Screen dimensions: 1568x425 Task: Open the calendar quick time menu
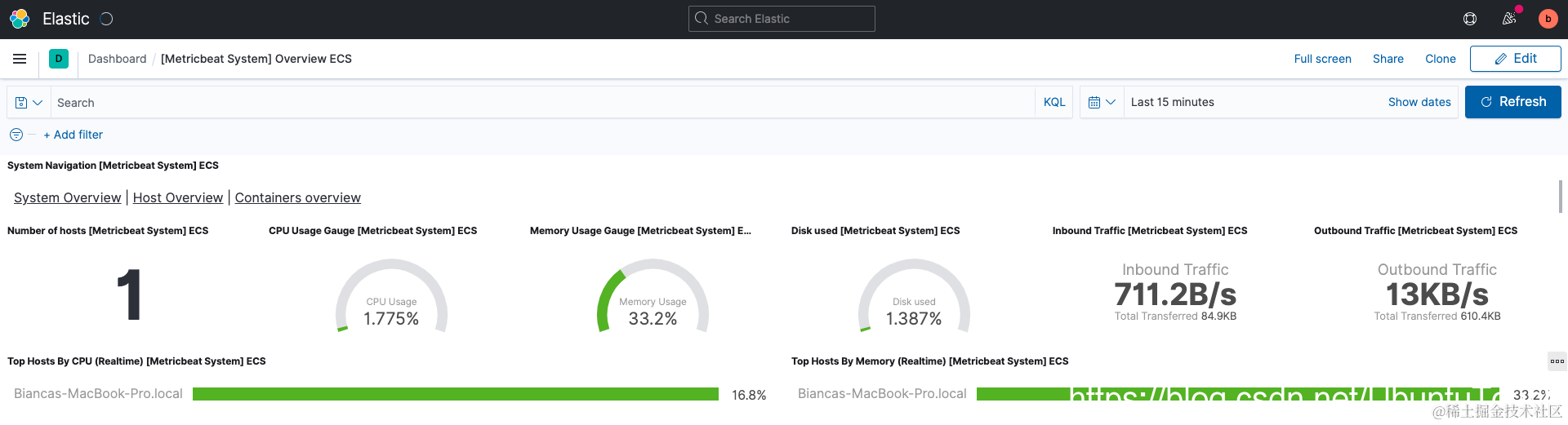[x=1102, y=103]
